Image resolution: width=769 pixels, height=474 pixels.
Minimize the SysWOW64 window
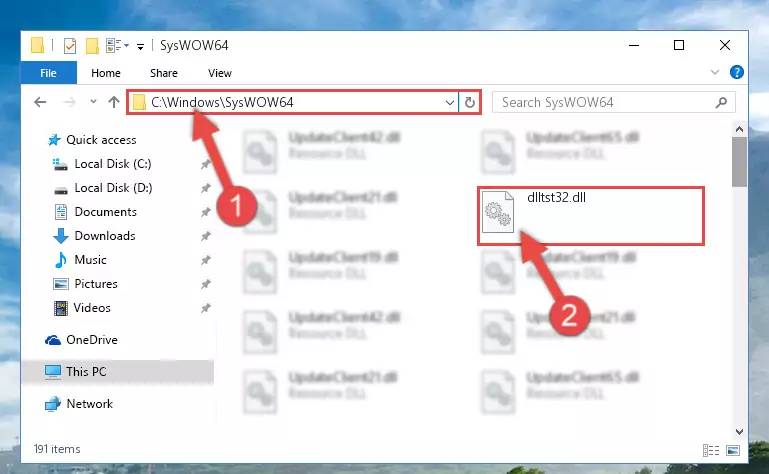click(x=634, y=46)
